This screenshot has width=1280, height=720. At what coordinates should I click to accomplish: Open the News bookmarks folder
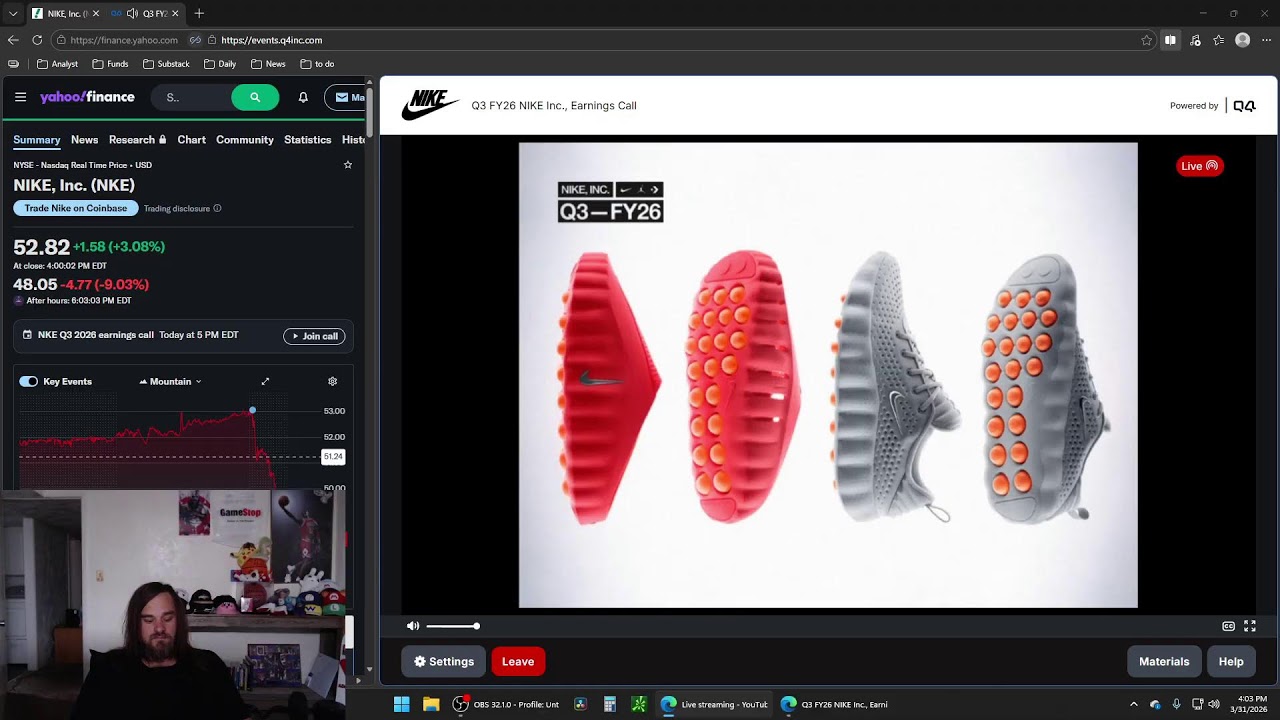click(268, 64)
